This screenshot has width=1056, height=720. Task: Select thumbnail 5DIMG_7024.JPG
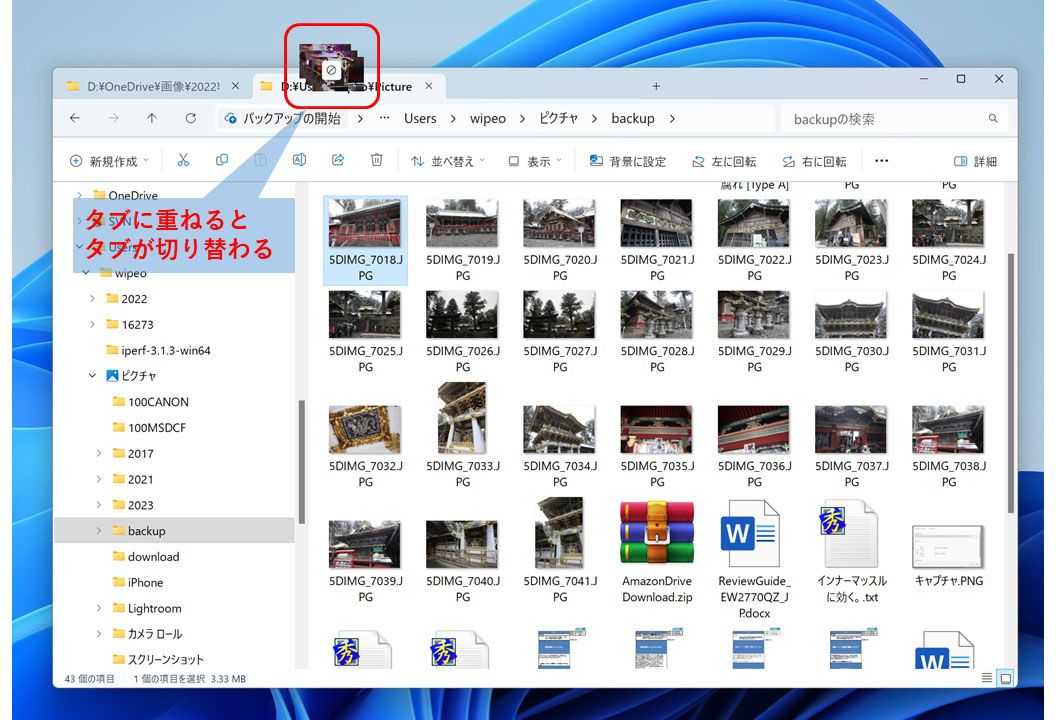tap(948, 240)
